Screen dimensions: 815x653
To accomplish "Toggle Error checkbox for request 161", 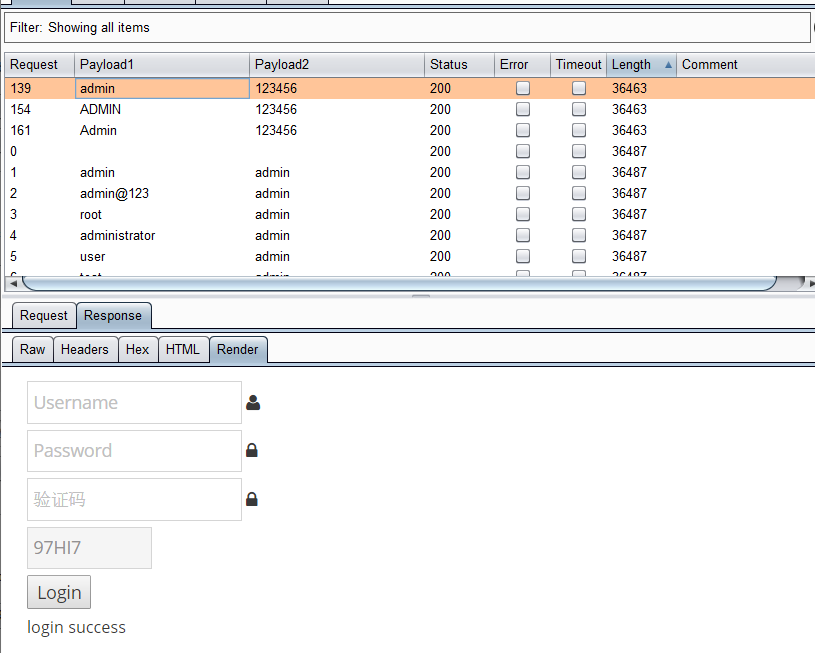I will tap(523, 130).
